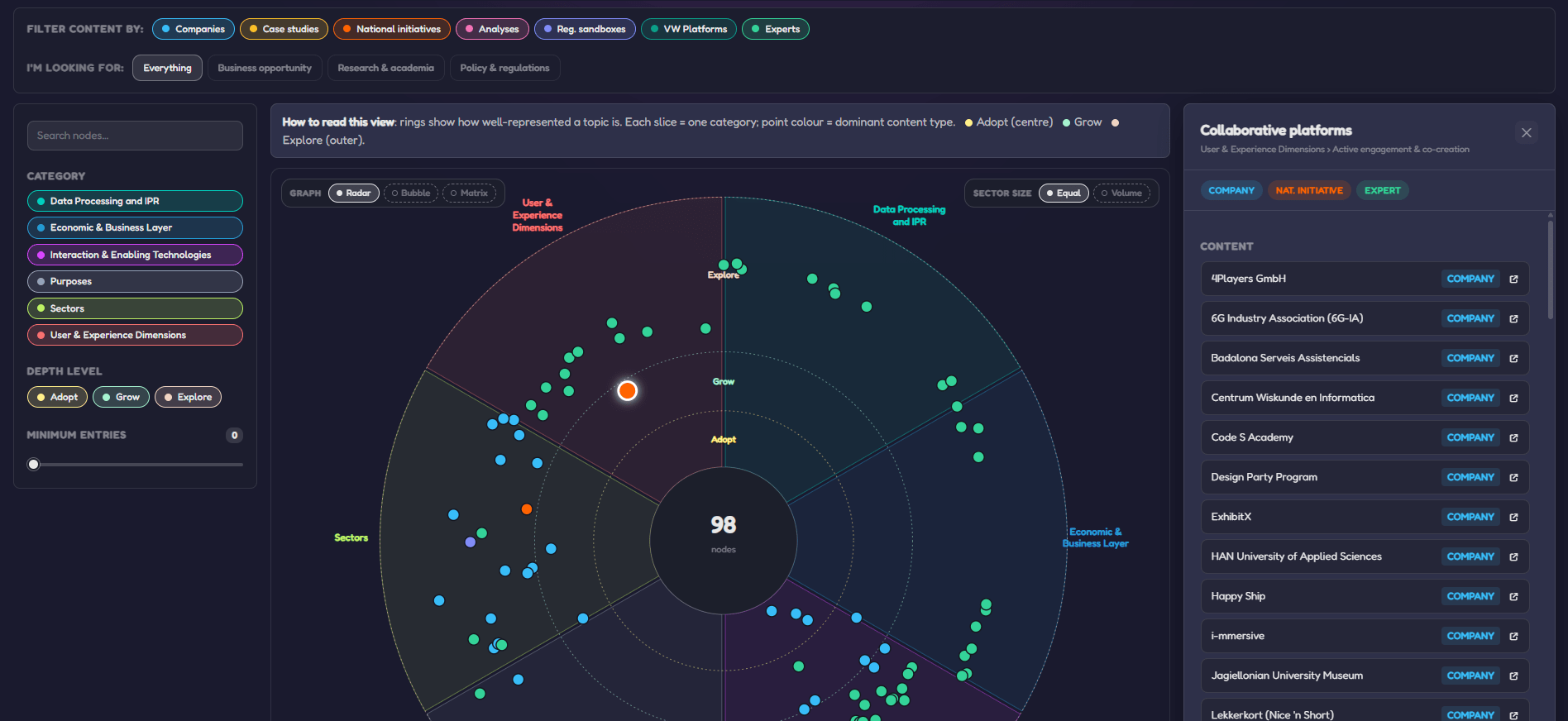Open external link icon for Centrum Wiskunde en Informatica
1568x721 pixels.
coord(1513,399)
